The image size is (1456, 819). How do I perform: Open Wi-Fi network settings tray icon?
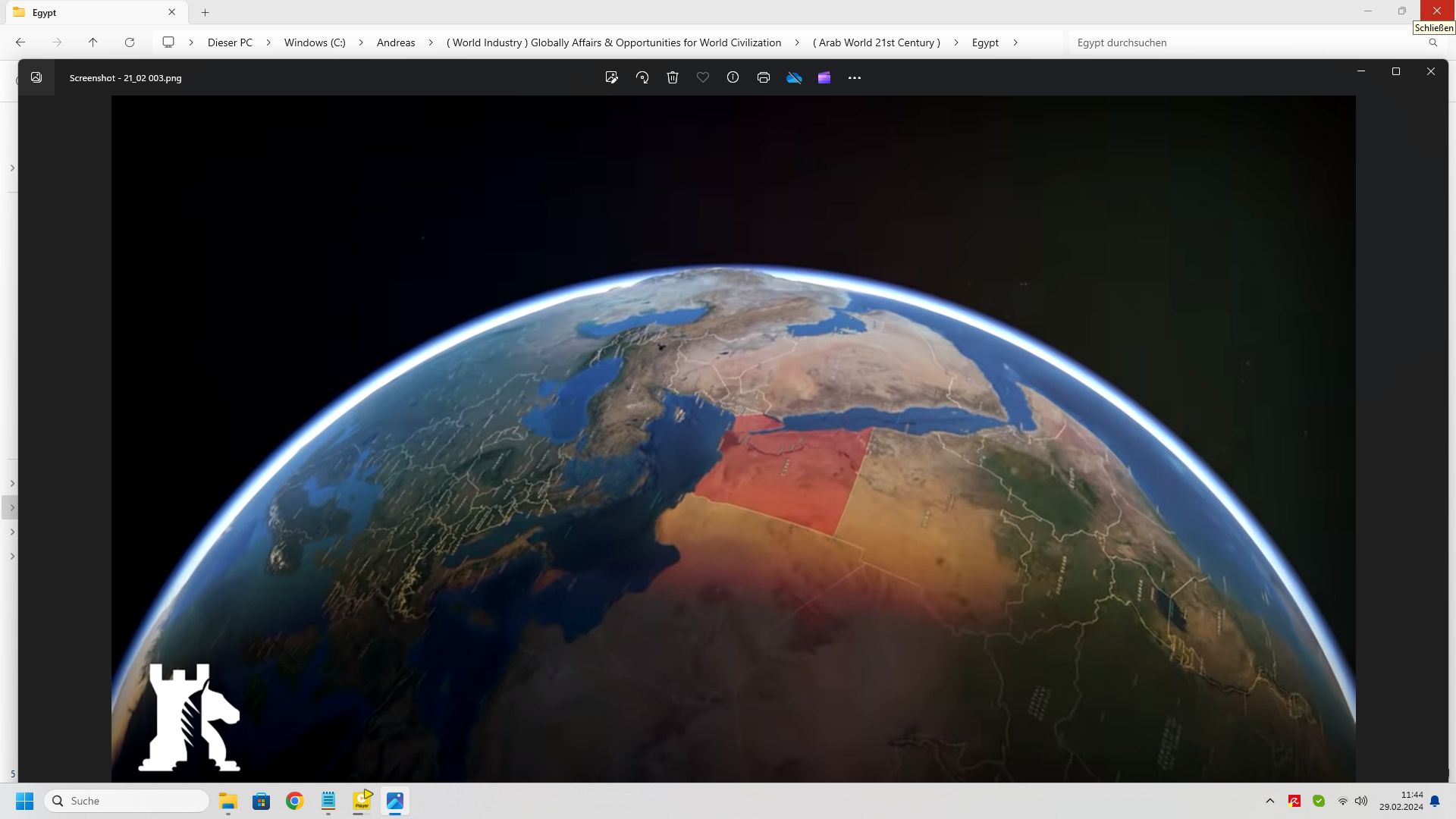pyautogui.click(x=1343, y=801)
